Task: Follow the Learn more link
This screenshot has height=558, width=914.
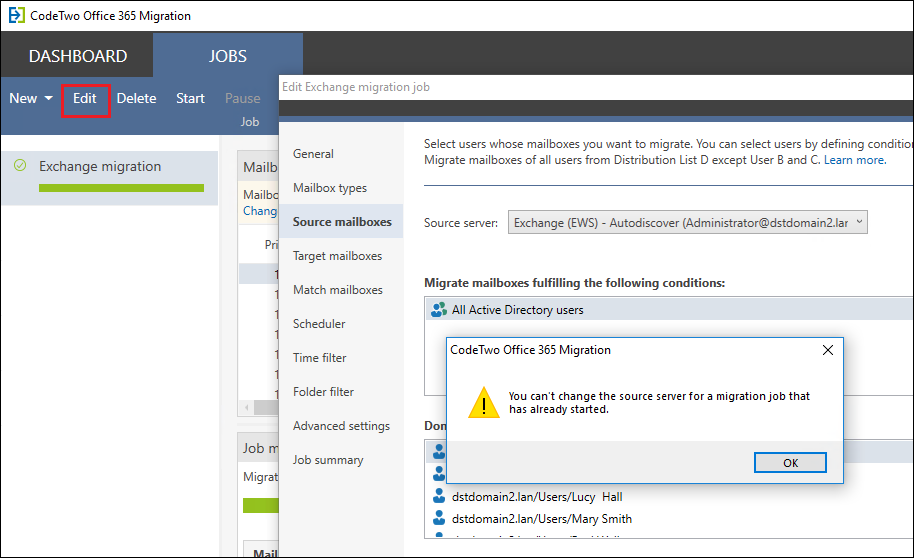Action: click(x=855, y=160)
